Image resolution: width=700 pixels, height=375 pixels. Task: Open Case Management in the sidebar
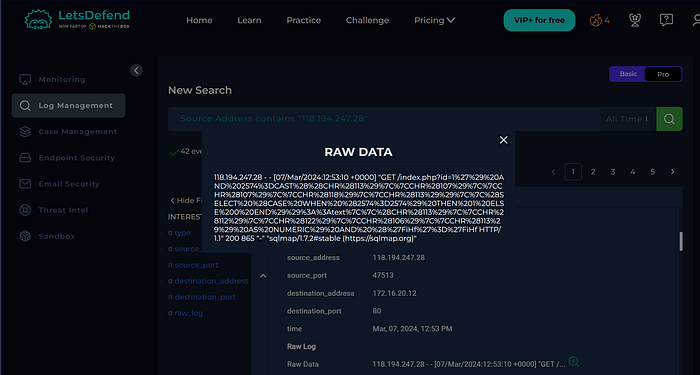(x=68, y=132)
